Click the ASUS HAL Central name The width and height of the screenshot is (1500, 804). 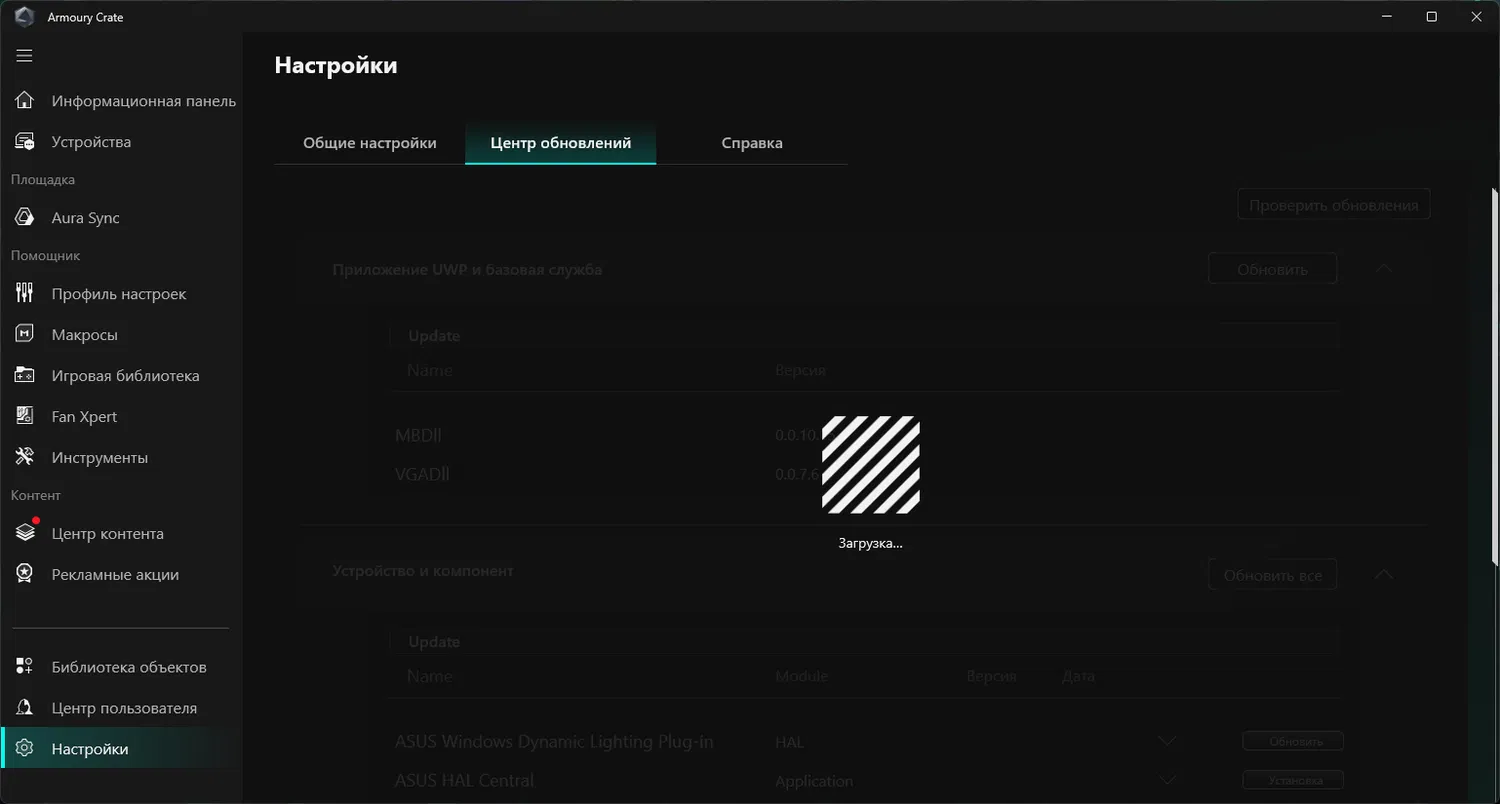point(465,780)
